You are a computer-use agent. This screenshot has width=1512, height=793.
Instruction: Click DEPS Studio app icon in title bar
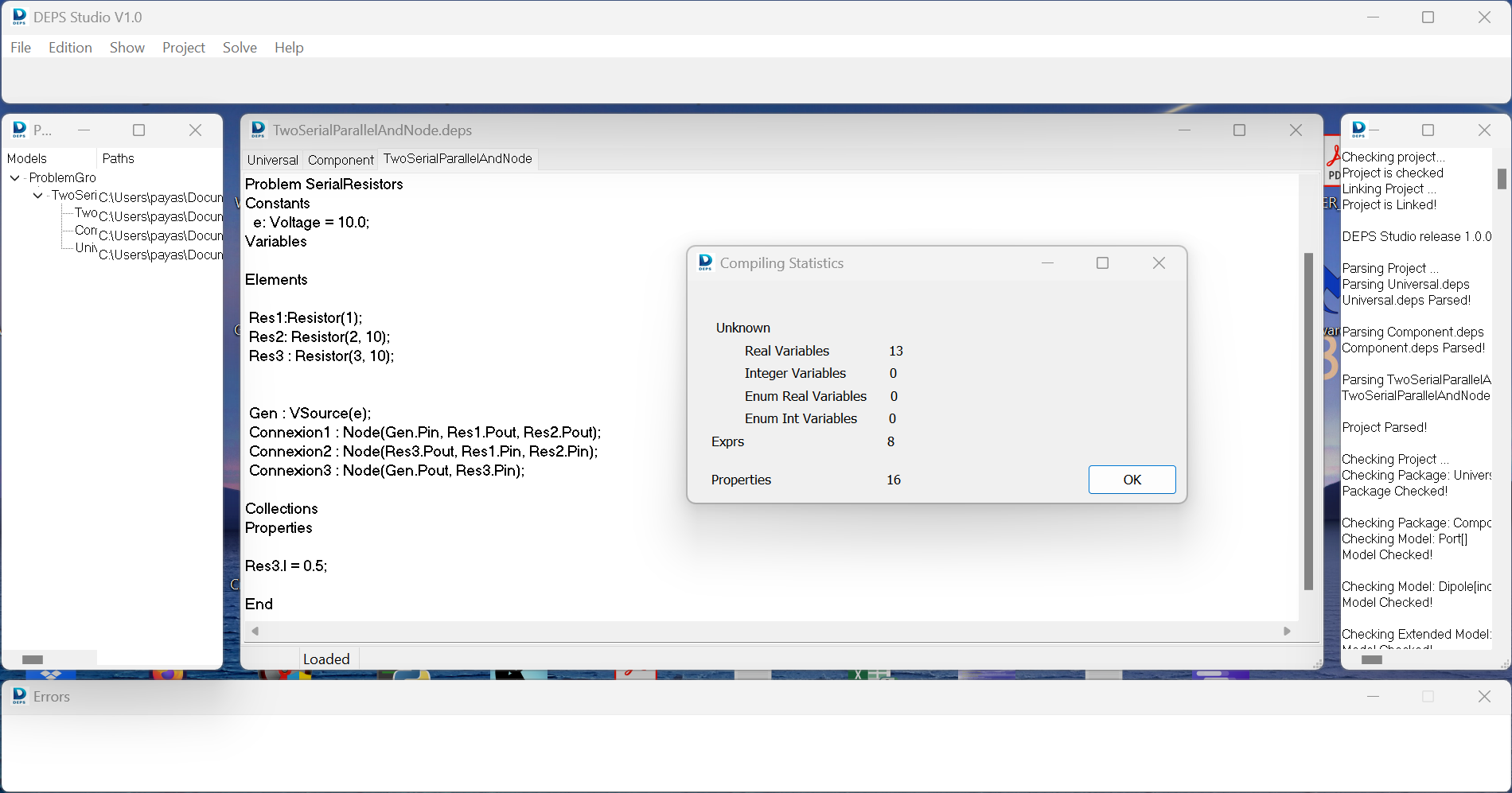click(20, 17)
